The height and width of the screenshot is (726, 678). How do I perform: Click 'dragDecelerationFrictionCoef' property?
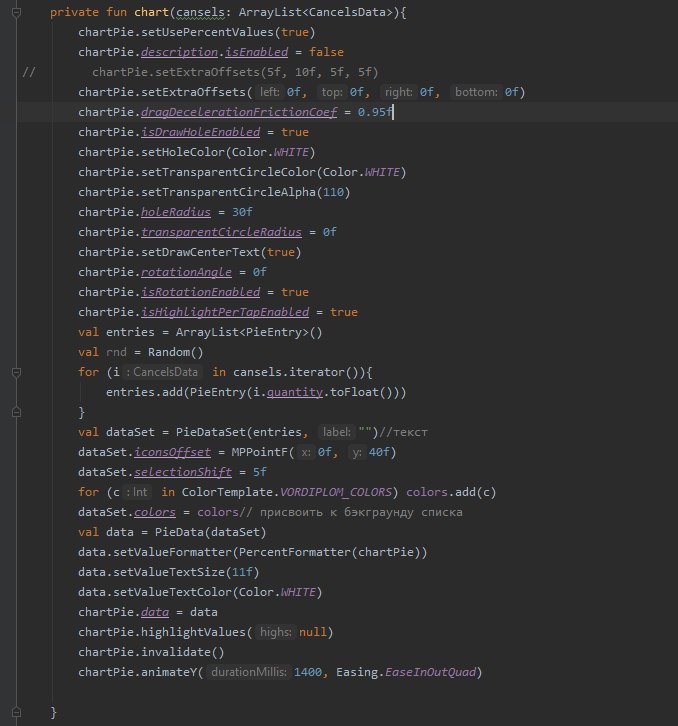coord(239,113)
